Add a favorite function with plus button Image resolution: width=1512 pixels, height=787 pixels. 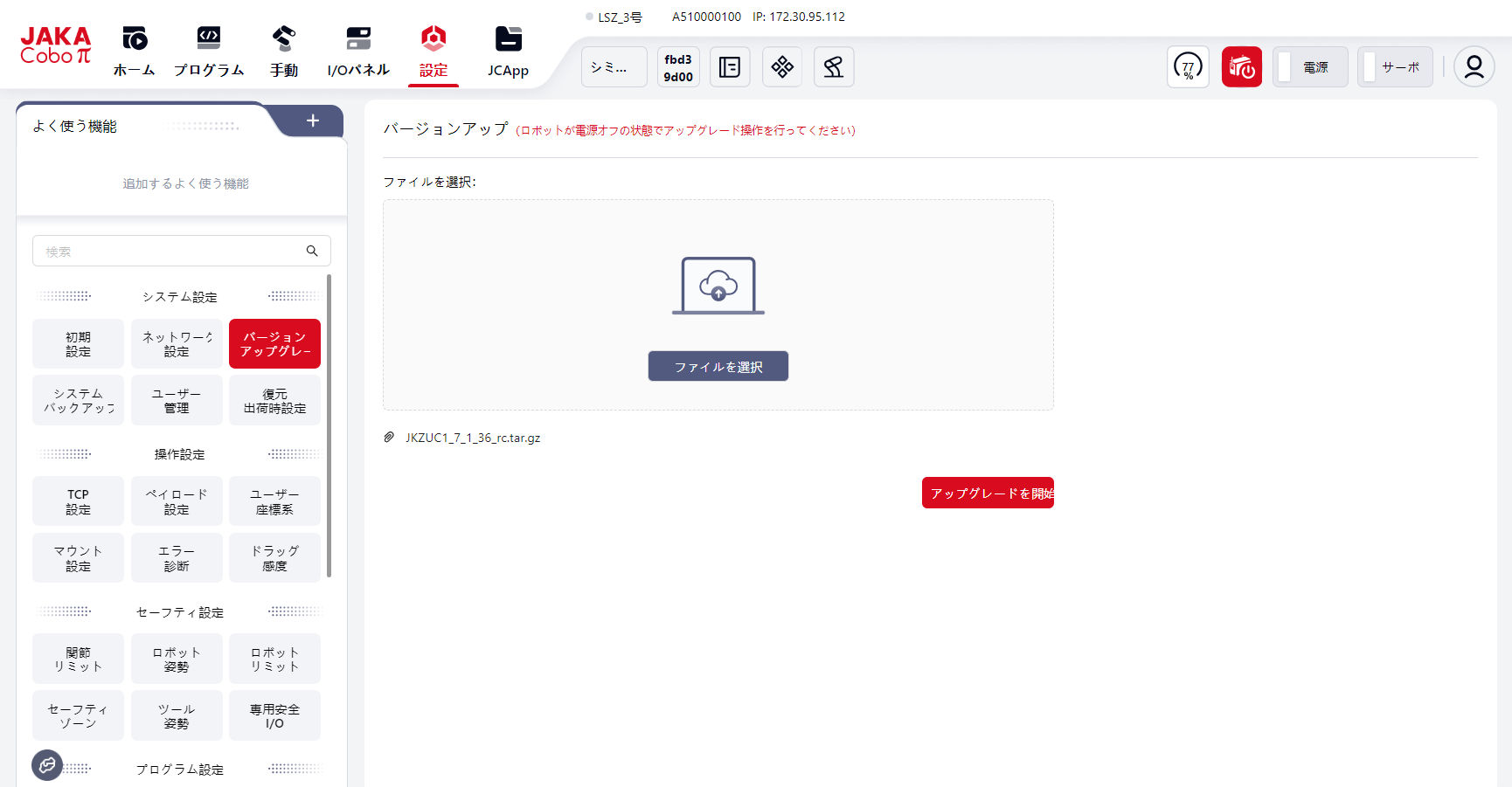[x=313, y=121]
